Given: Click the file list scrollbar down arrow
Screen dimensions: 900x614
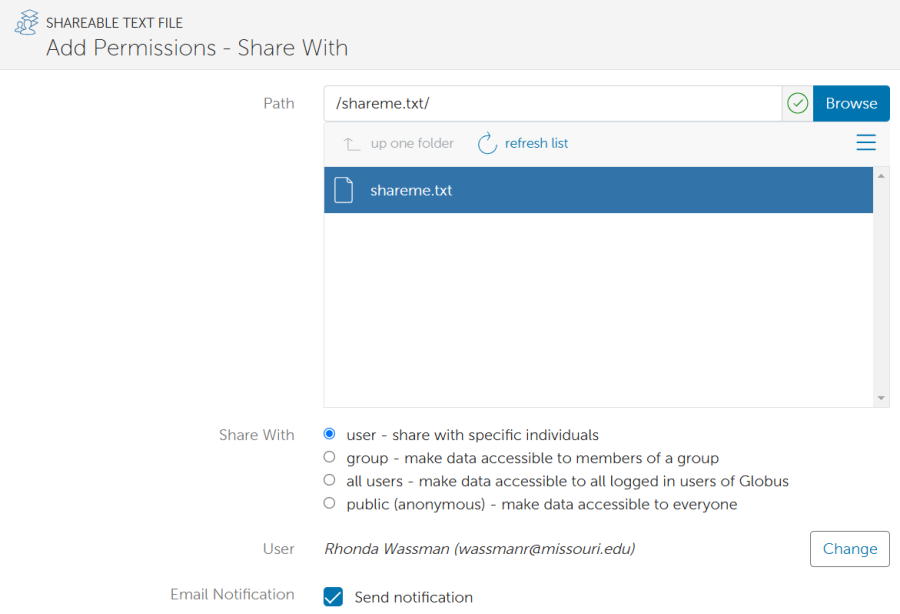Looking at the screenshot, I should click(x=881, y=398).
